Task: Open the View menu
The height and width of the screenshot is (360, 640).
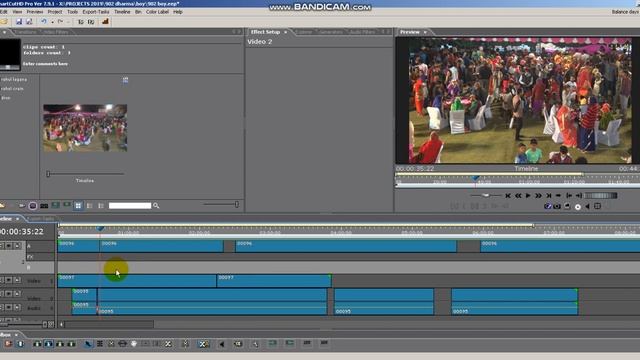Action: pos(17,12)
